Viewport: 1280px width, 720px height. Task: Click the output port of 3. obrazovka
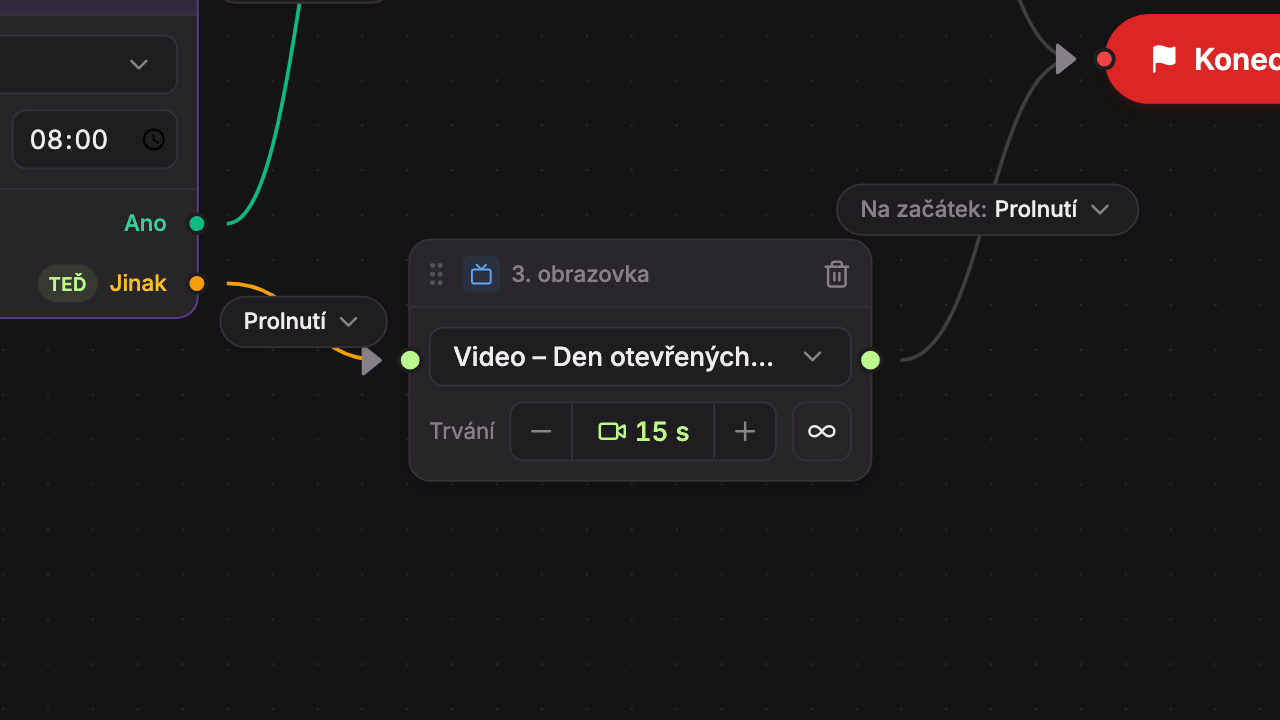[871, 360]
